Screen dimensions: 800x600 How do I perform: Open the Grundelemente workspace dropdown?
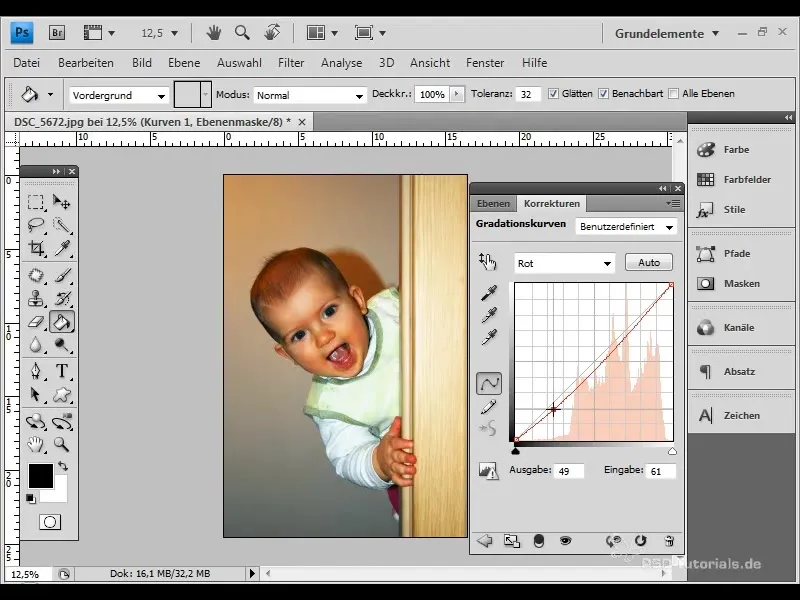667,34
